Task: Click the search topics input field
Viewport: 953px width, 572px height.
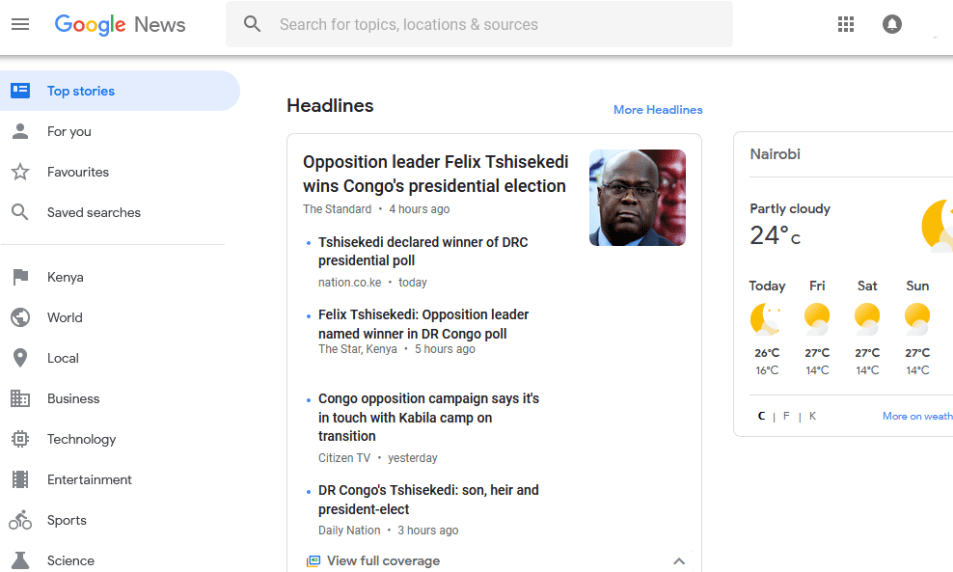Action: (x=479, y=24)
